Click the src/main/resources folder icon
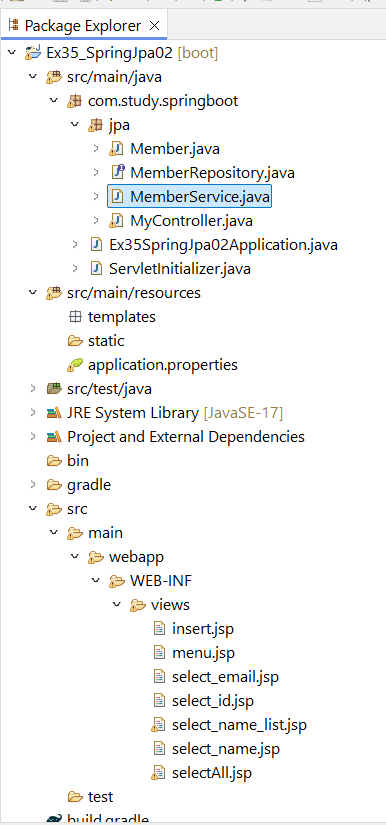Viewport: 386px width, 825px height. click(54, 293)
